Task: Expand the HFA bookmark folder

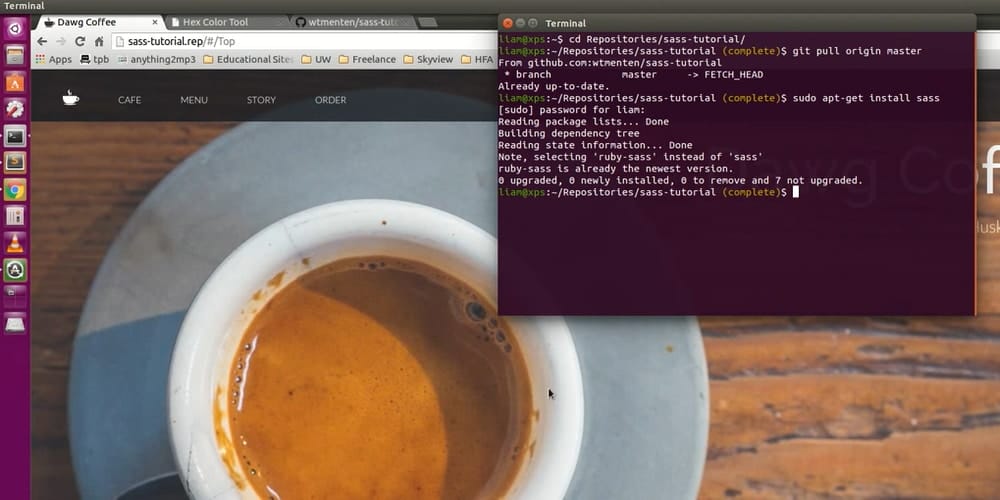Action: 477,59
